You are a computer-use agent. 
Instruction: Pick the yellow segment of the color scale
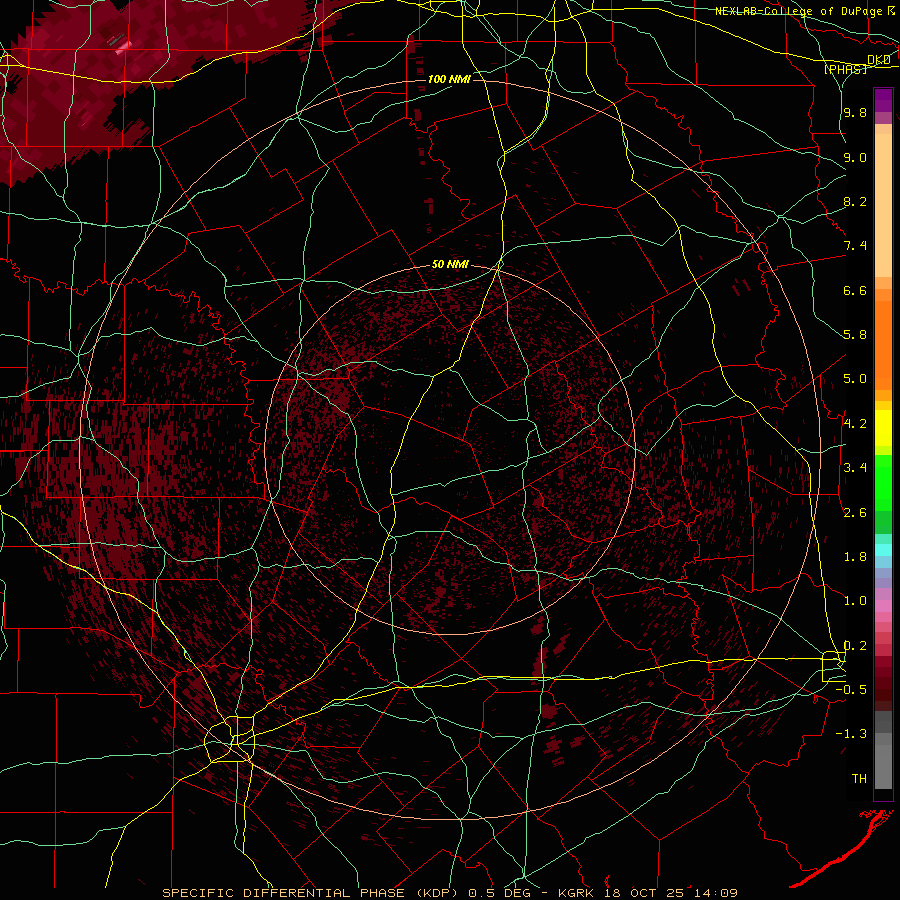click(883, 428)
